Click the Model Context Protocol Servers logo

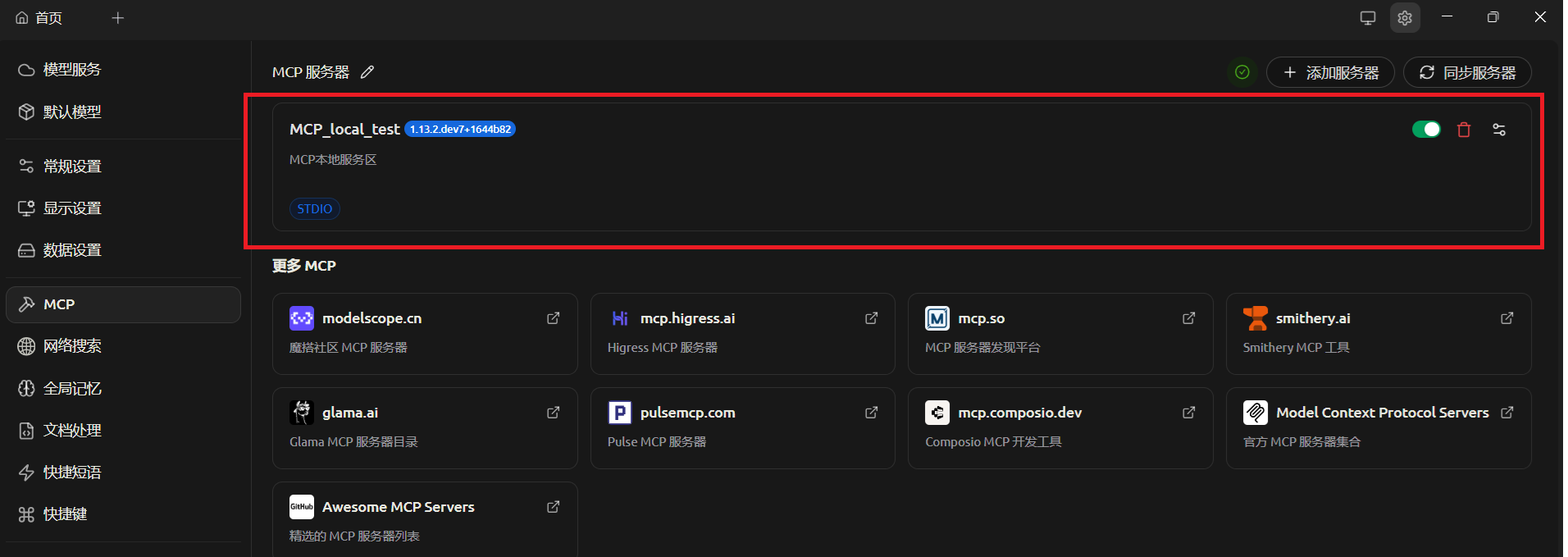coord(1256,413)
